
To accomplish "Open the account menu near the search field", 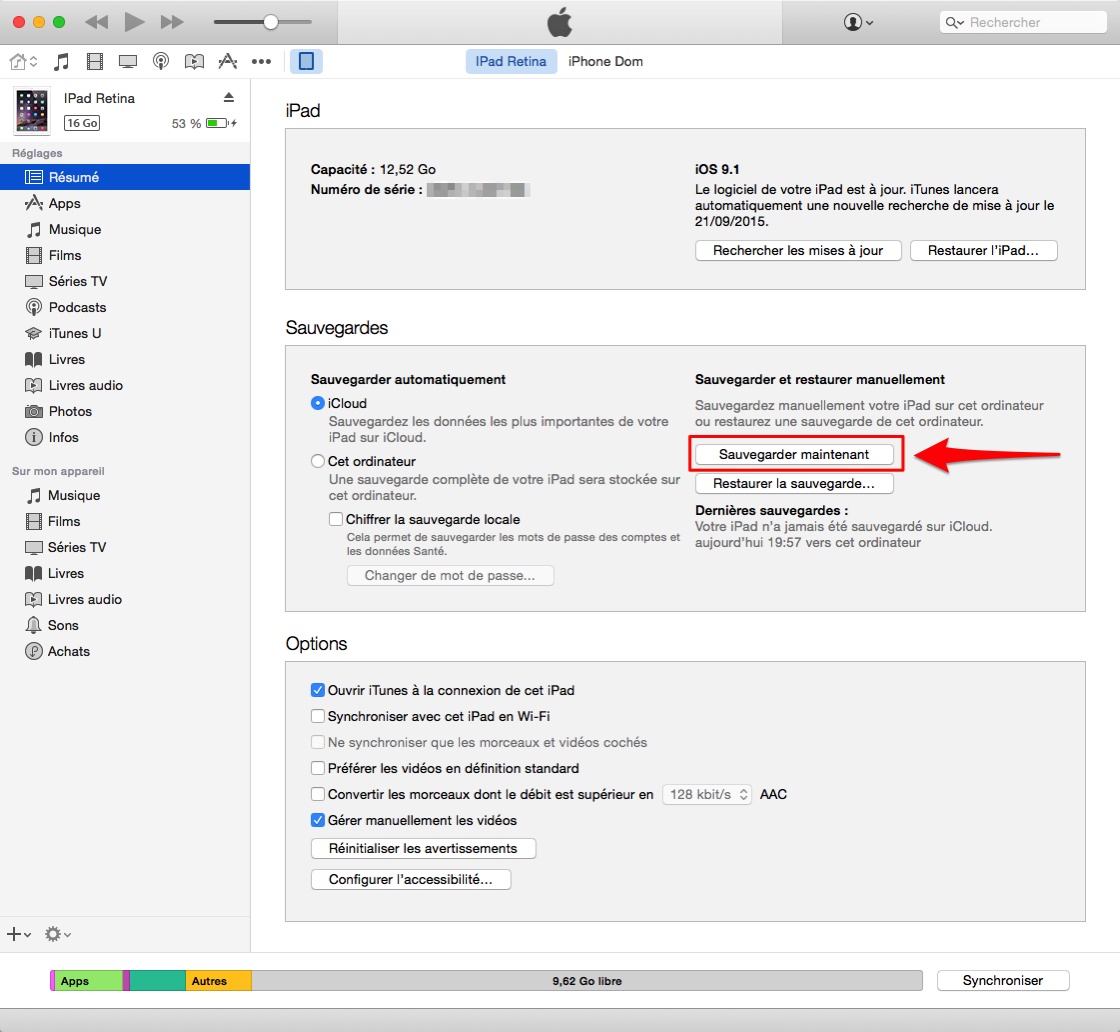I will [855, 21].
